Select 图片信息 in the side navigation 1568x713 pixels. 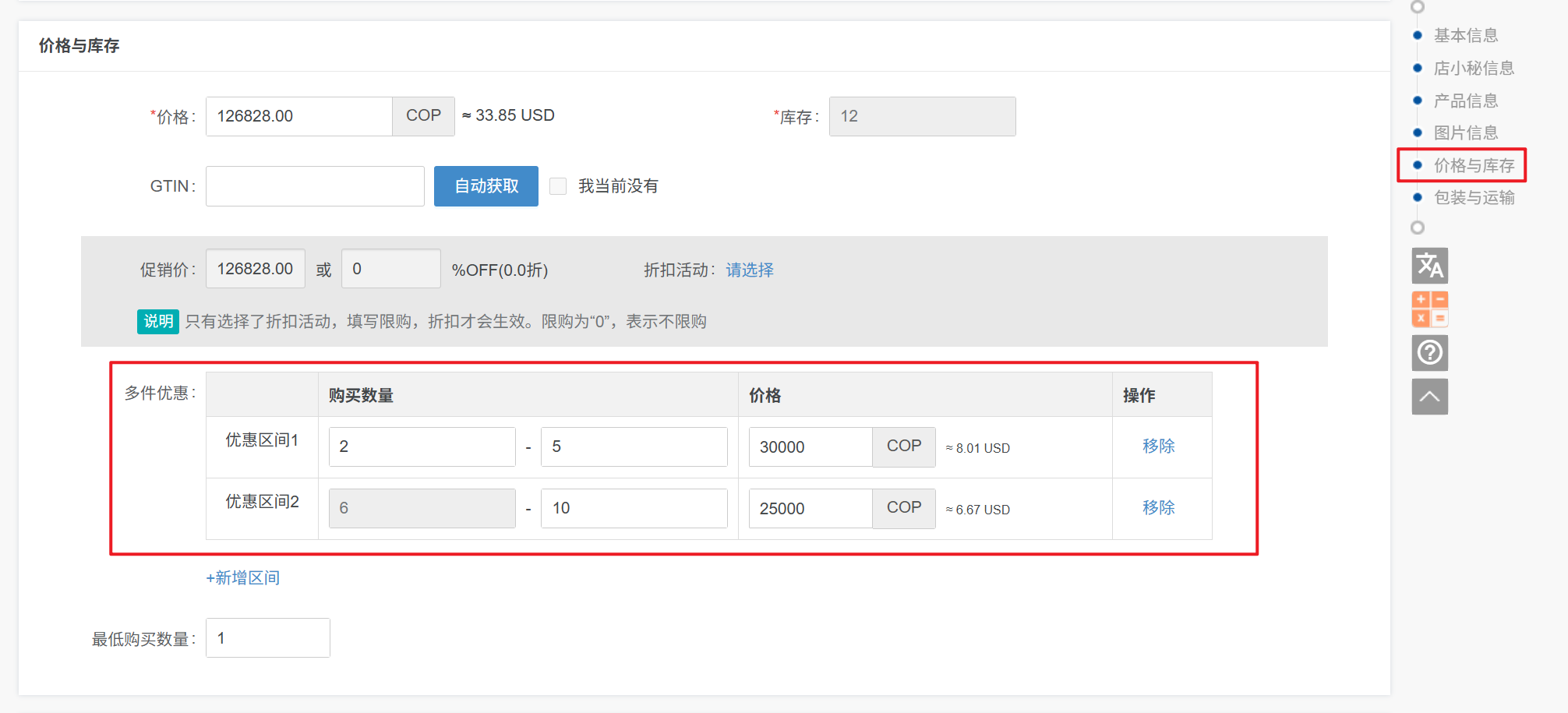[x=1465, y=133]
